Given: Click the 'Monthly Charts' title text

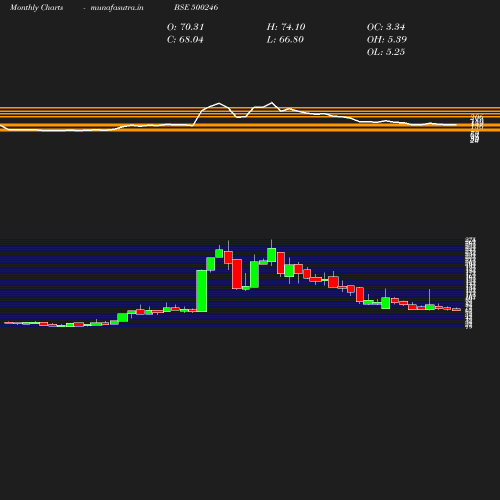Looking at the screenshot, I should (x=36, y=8).
